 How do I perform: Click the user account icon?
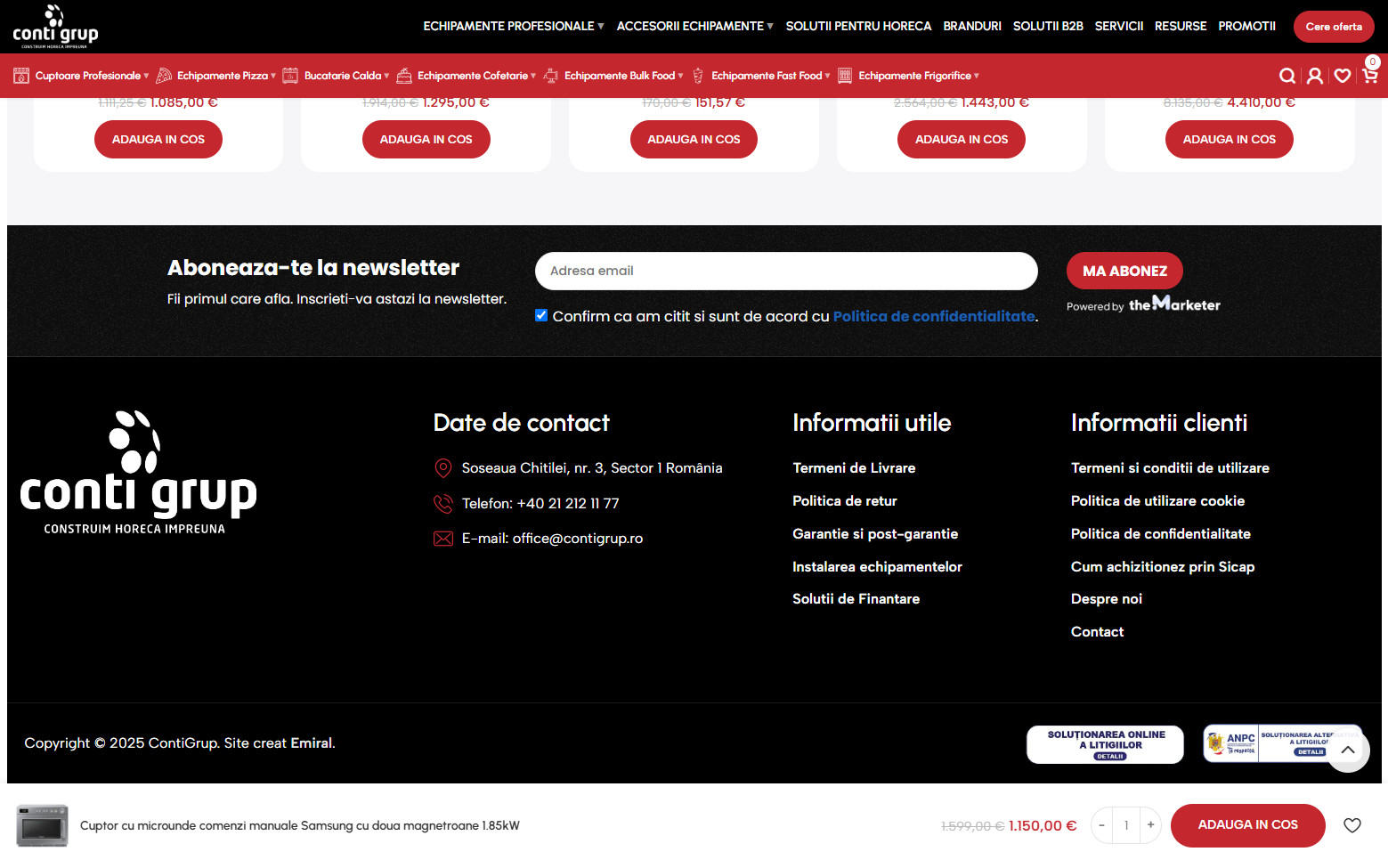pos(1314,77)
